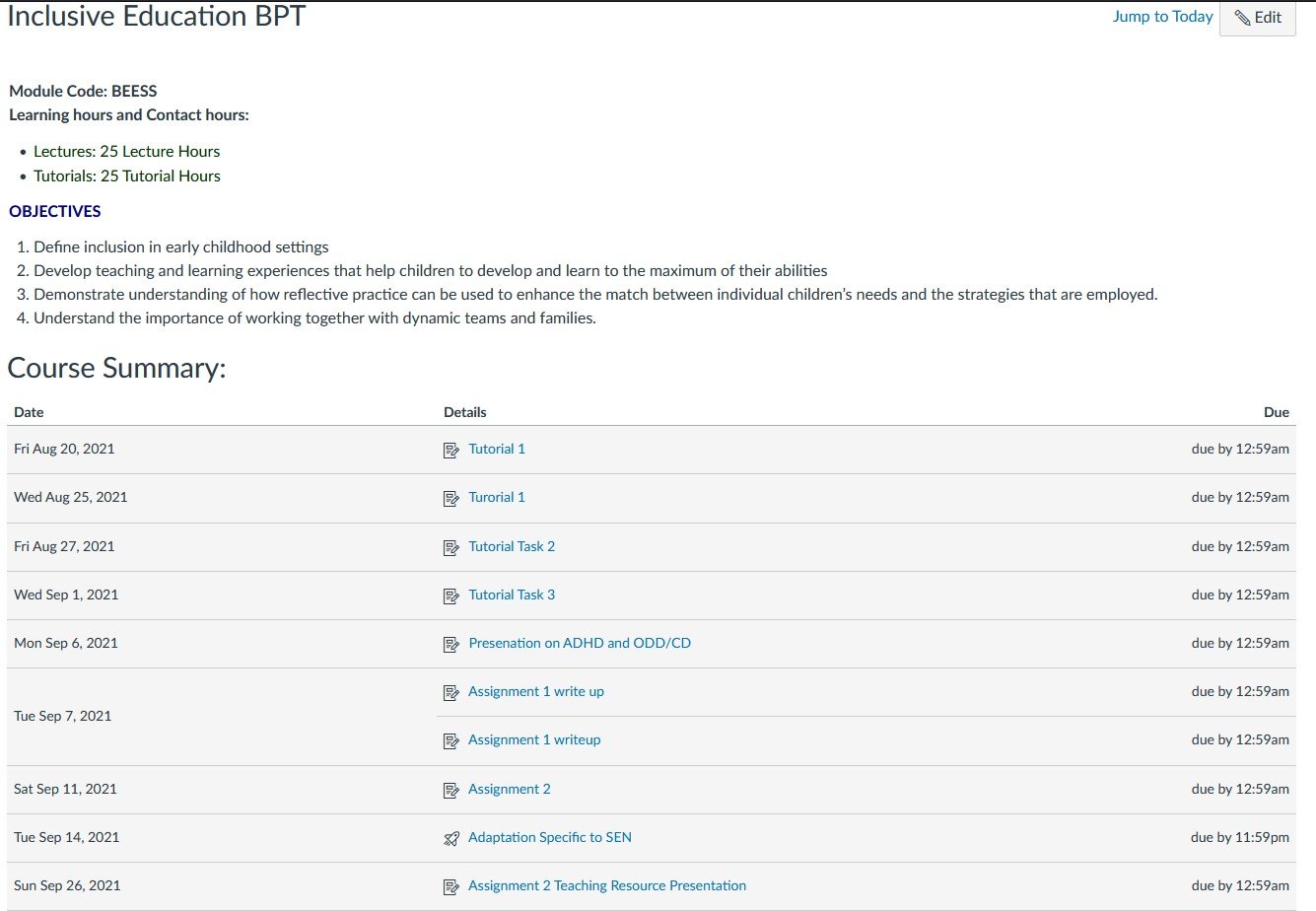Open Tutorial Task 3 link
The width and height of the screenshot is (1316, 911).
coord(512,595)
